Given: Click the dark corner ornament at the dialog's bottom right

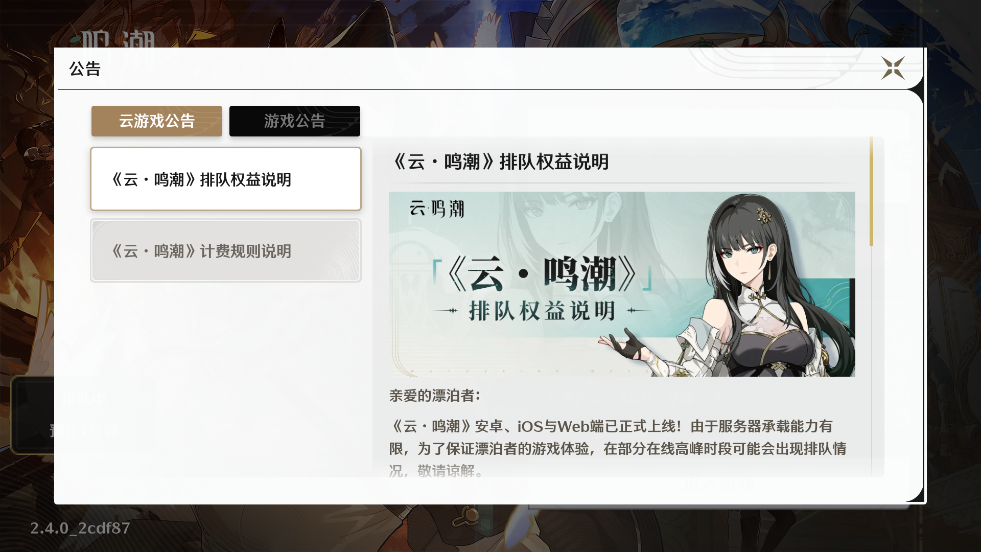Looking at the screenshot, I should (x=915, y=495).
